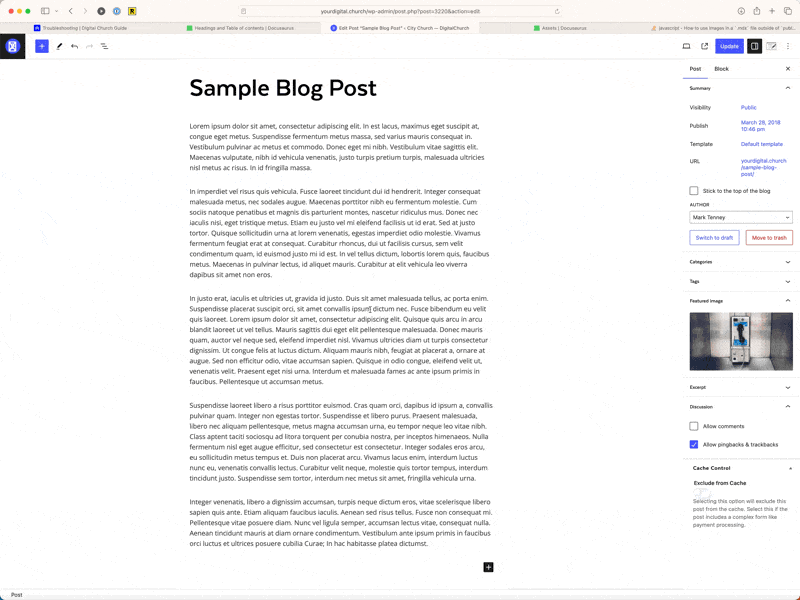Switch to the Block sidebar tab
800x600 pixels.
721,69
